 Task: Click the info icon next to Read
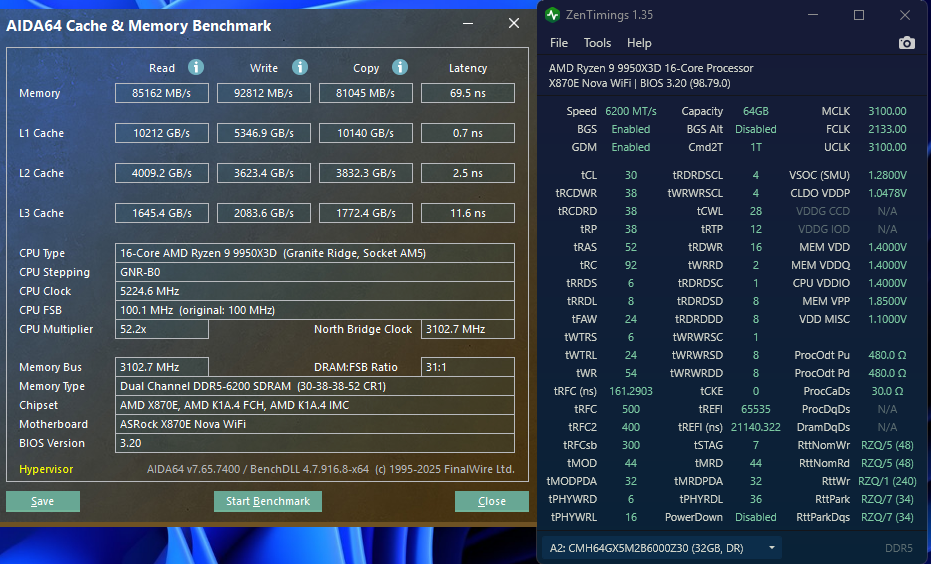pos(196,67)
